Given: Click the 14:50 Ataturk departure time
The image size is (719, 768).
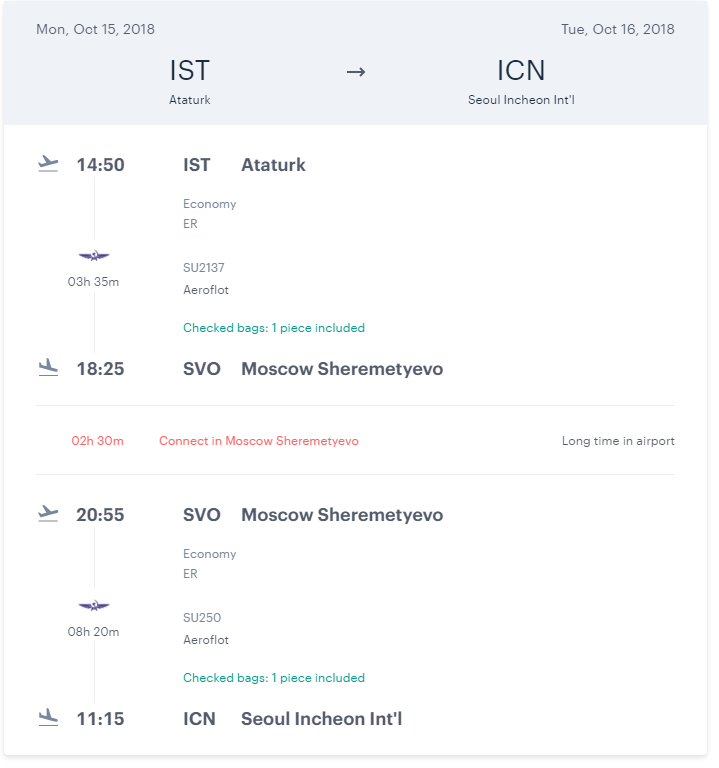Looking at the screenshot, I should point(100,165).
